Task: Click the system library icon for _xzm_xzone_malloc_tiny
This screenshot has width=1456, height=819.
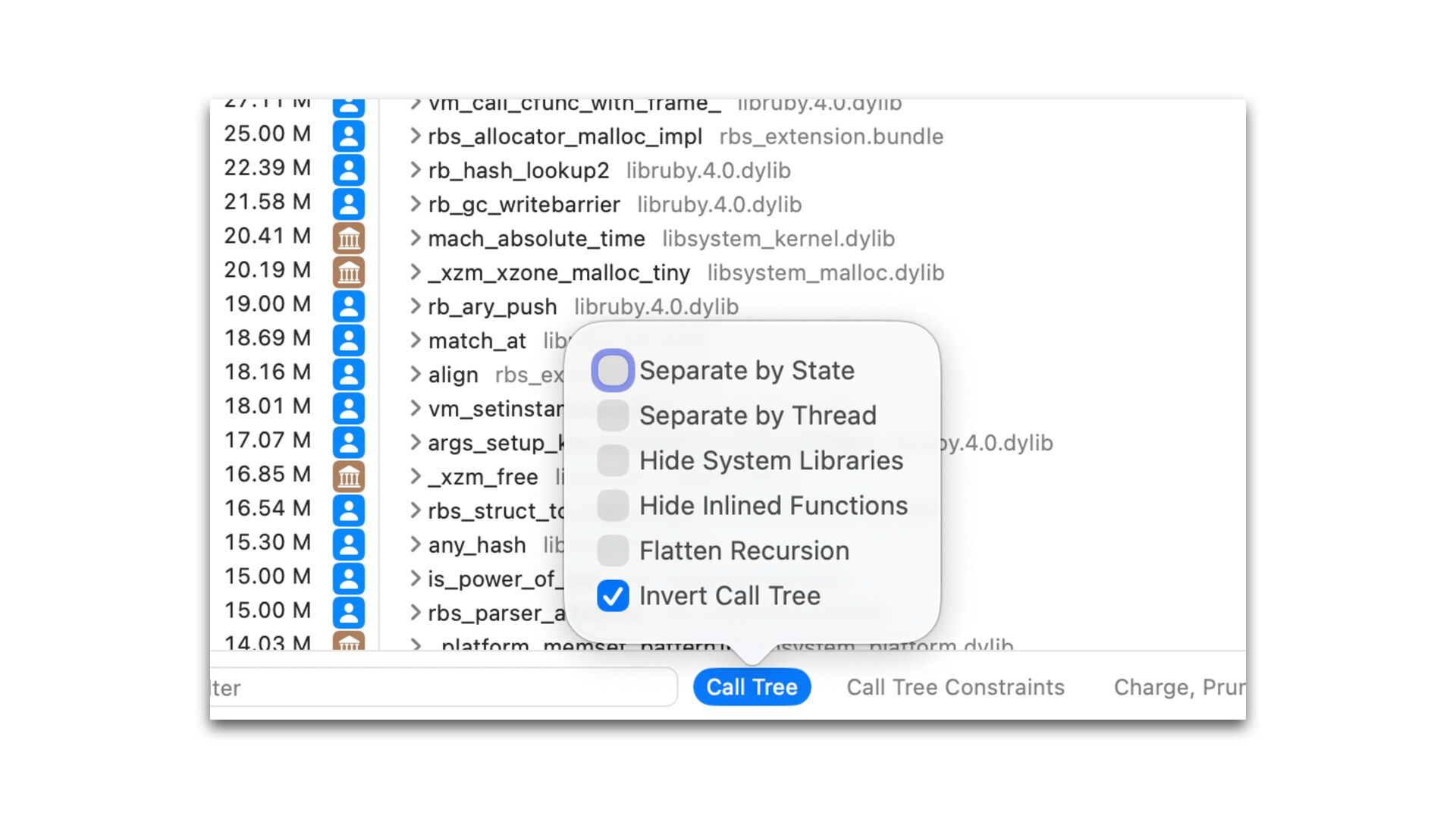Action: point(348,272)
